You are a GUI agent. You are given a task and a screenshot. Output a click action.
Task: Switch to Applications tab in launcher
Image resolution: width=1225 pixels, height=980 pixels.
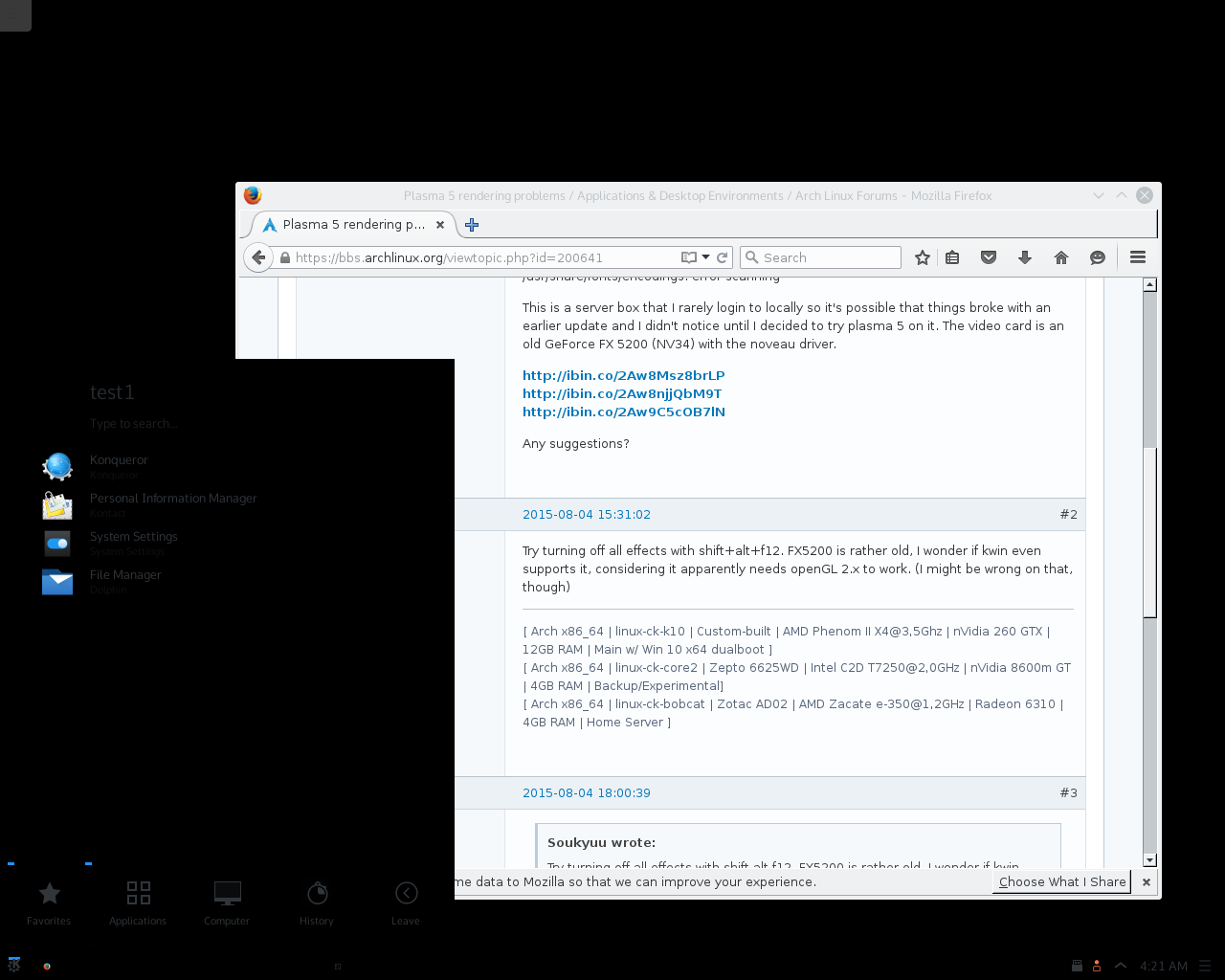(138, 902)
